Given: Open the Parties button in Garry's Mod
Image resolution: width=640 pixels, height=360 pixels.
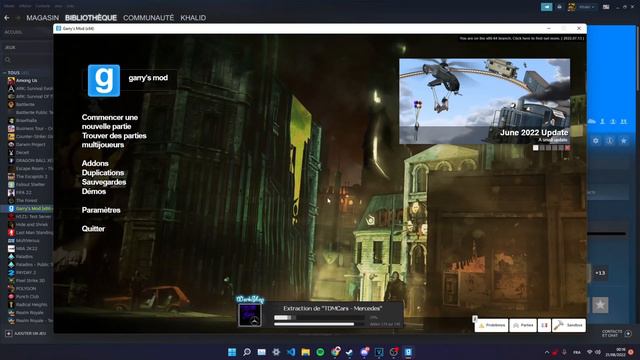Looking at the screenshot, I should (x=523, y=325).
